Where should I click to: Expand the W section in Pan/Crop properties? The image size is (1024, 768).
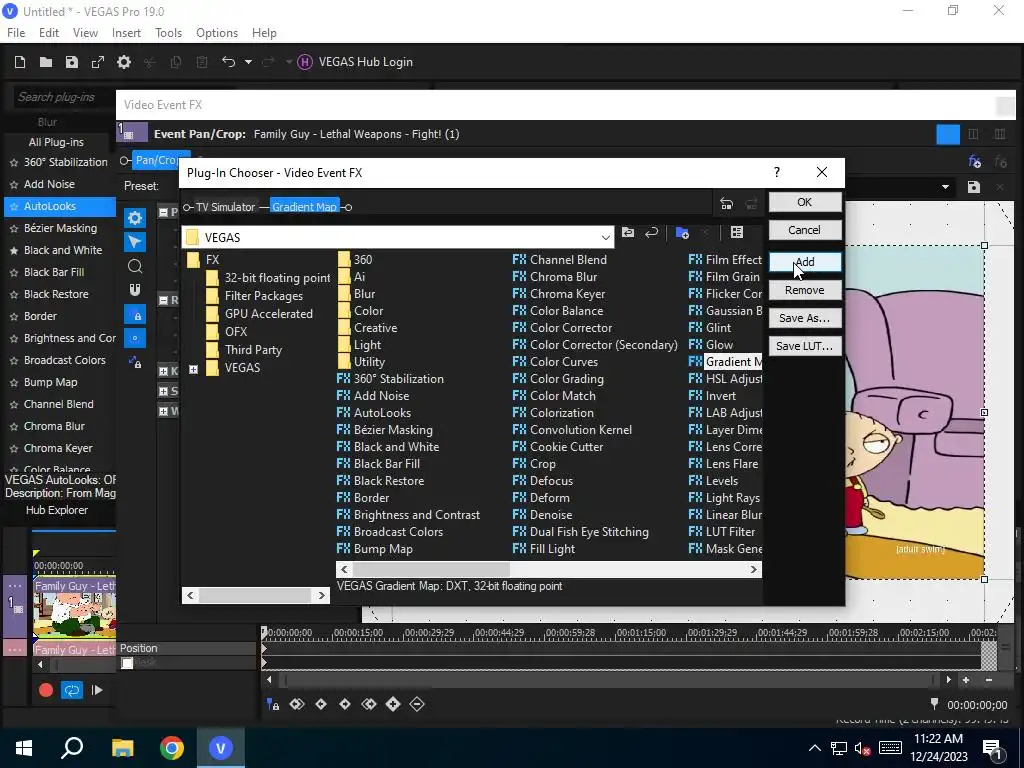pos(163,411)
